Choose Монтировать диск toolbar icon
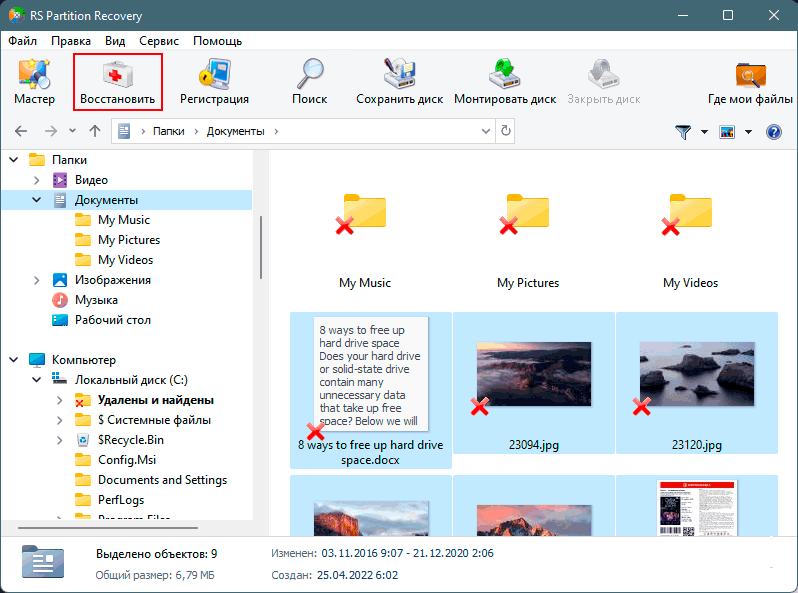This screenshot has width=798, height=593. pos(505,81)
